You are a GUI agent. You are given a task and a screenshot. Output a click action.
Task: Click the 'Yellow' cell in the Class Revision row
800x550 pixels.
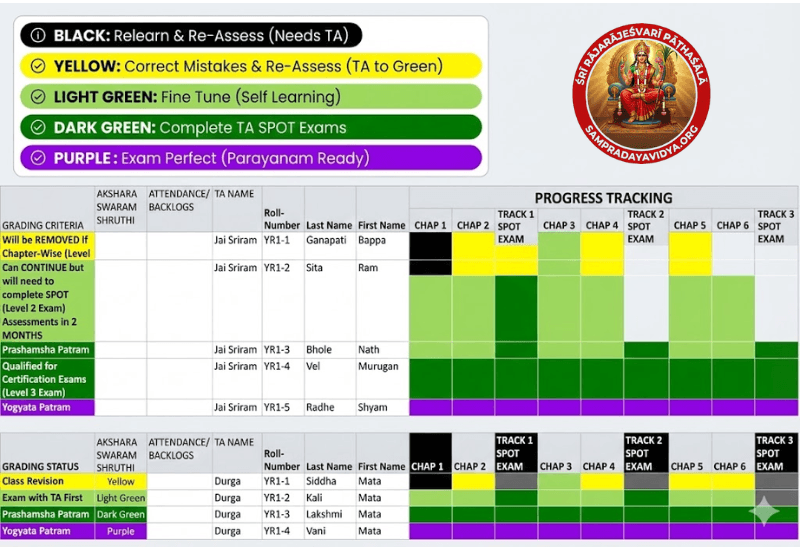120,481
